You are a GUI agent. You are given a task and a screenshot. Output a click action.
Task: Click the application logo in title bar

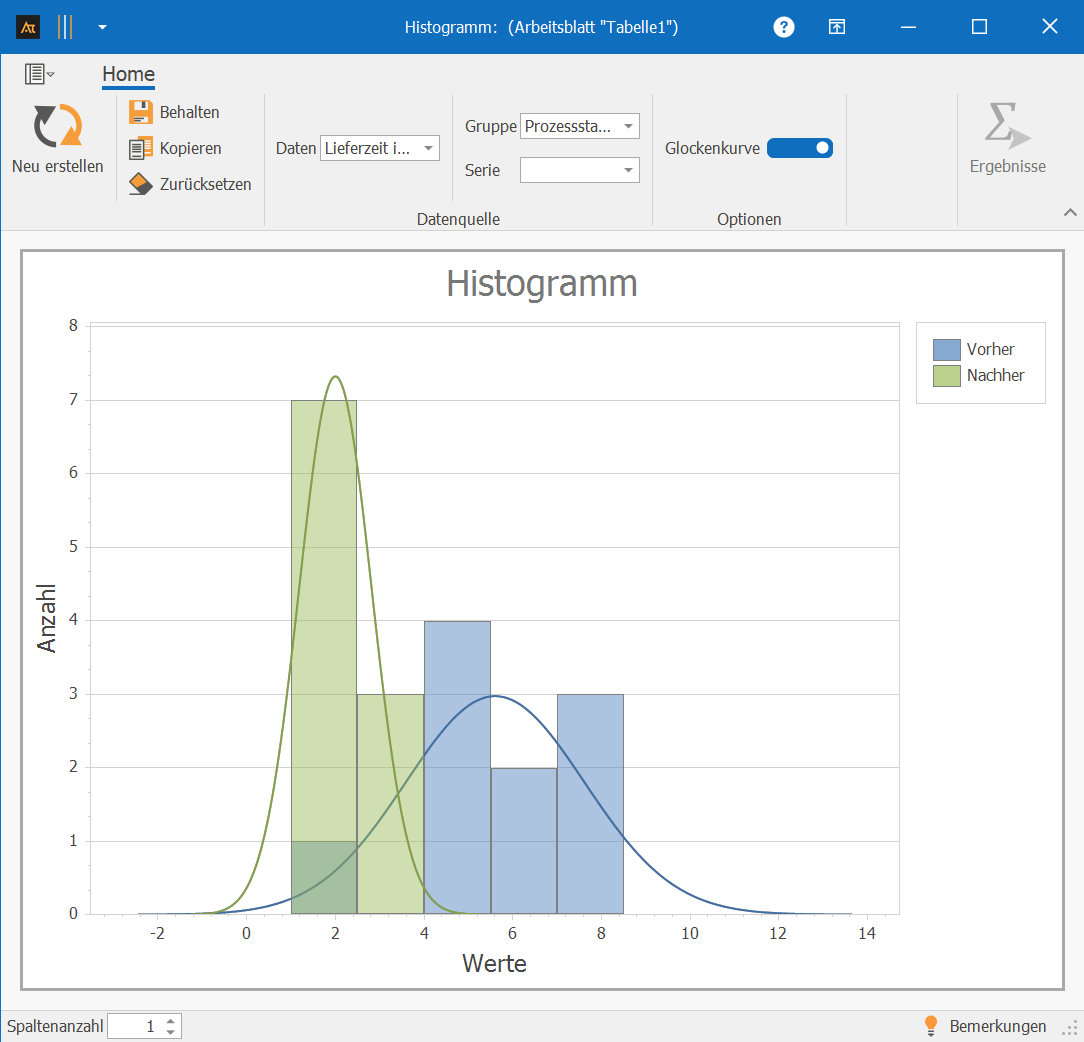coord(28,27)
